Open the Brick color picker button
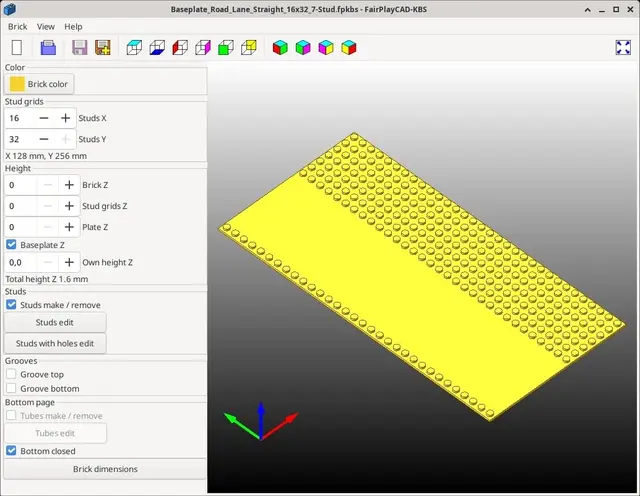 [39, 84]
